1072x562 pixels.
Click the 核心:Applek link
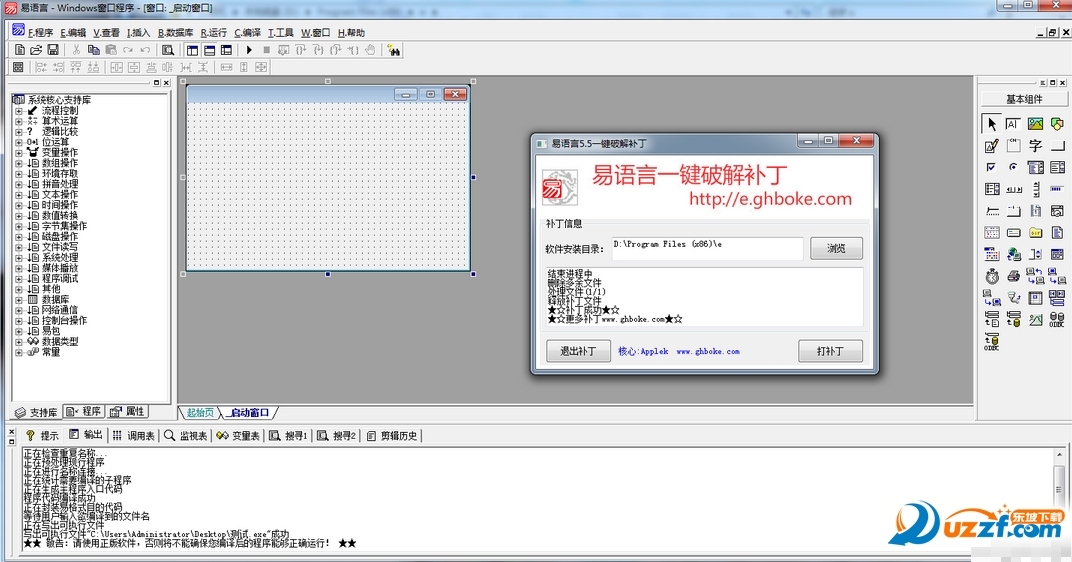(643, 351)
